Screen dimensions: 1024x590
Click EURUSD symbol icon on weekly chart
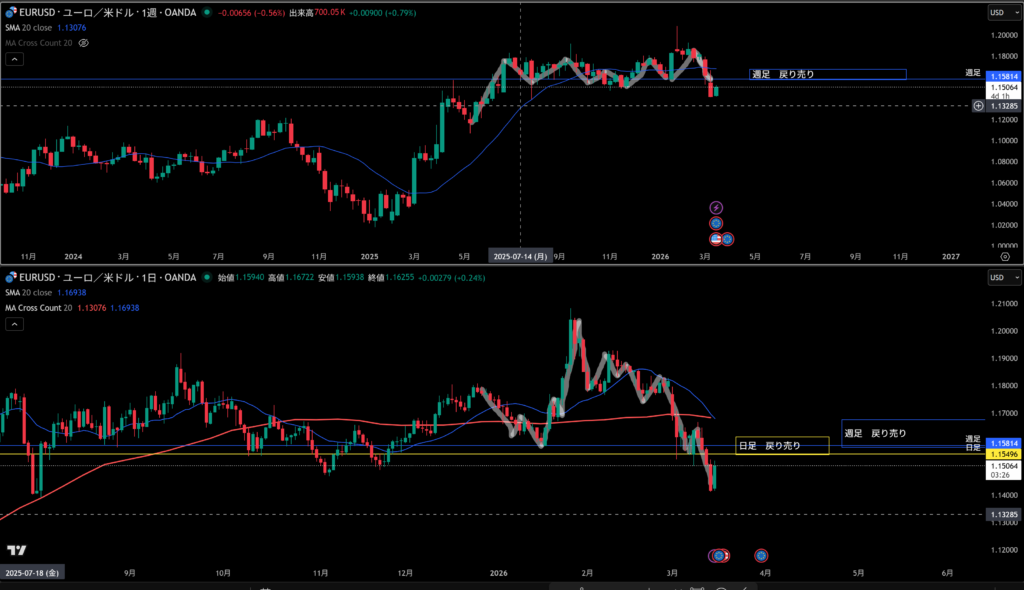pyautogui.click(x=10, y=13)
